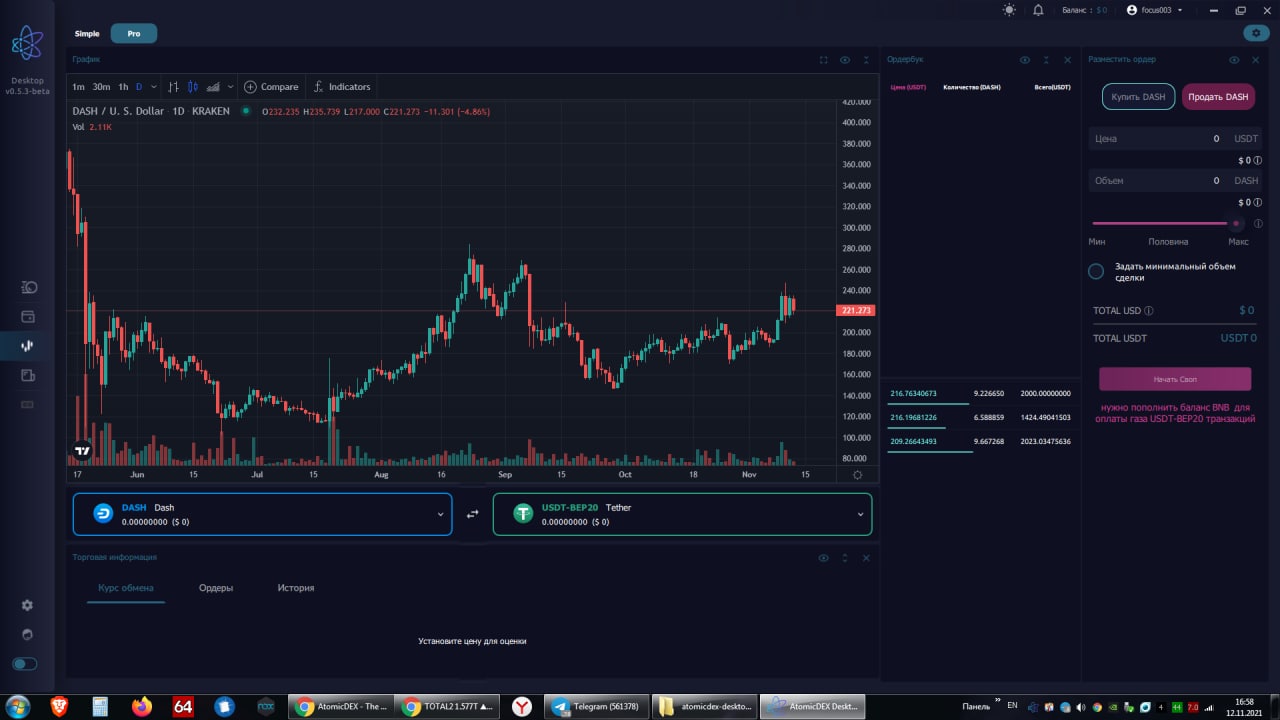Open Windows Start menu
Image resolution: width=1280 pixels, height=720 pixels.
coord(17,706)
